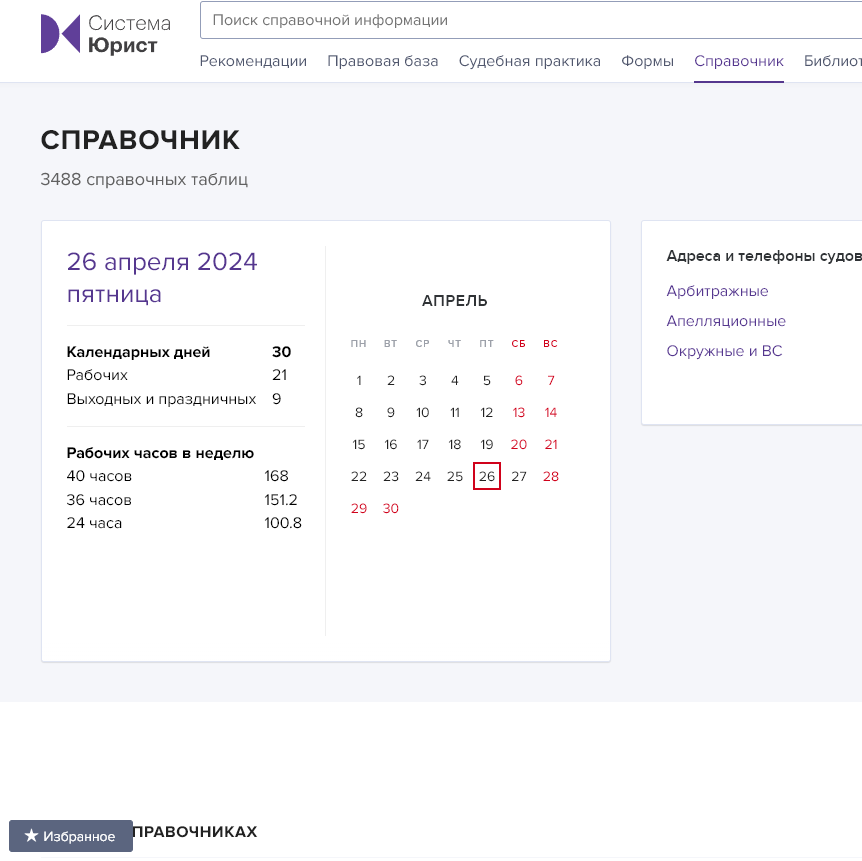Click April 9 in the calendar
The width and height of the screenshot is (862, 861).
(x=390, y=412)
